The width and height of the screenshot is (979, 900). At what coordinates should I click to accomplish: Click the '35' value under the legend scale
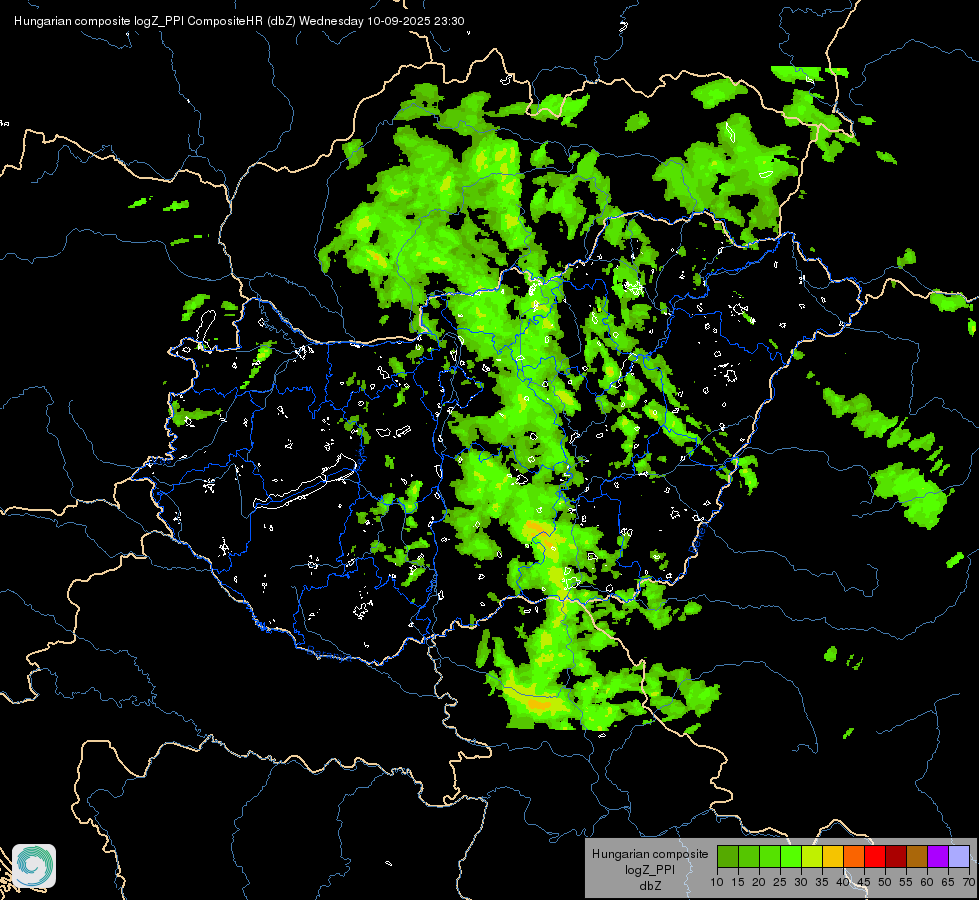point(822,882)
